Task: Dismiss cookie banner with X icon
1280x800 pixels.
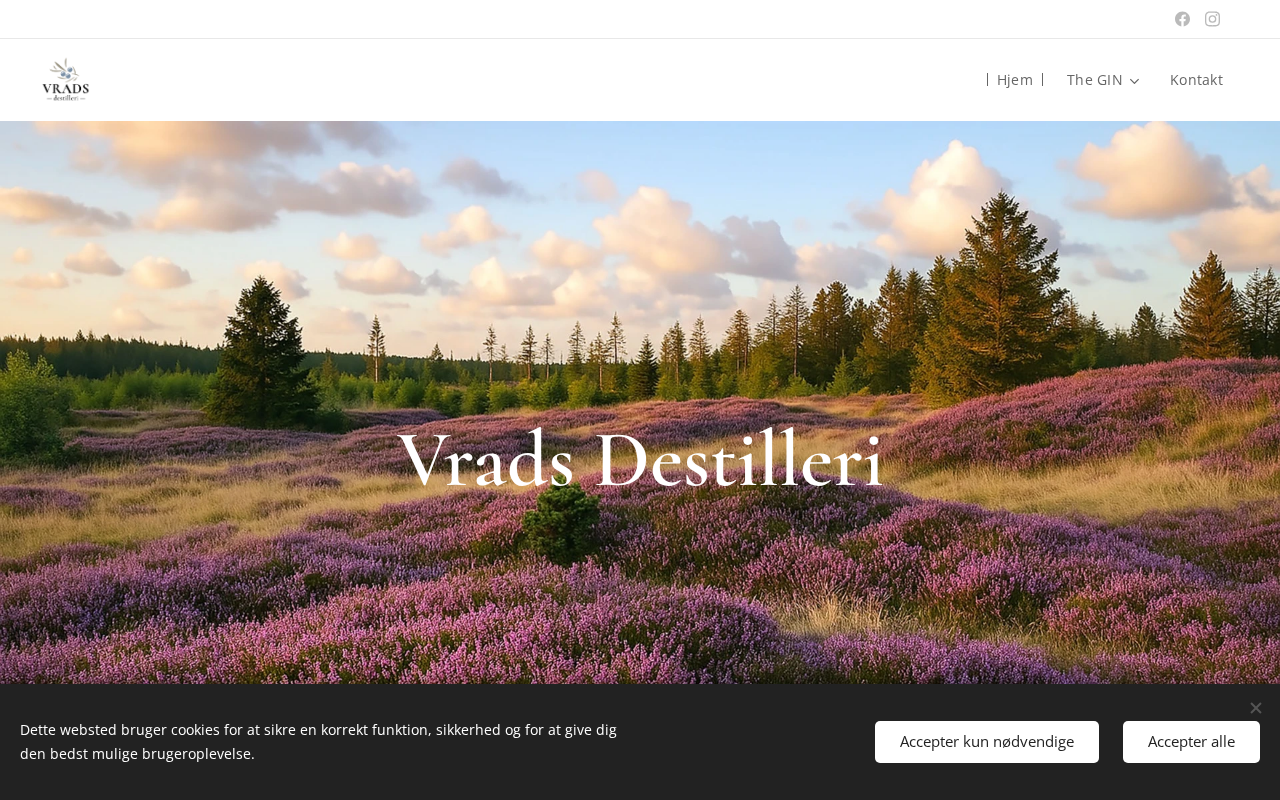Action: [1256, 708]
